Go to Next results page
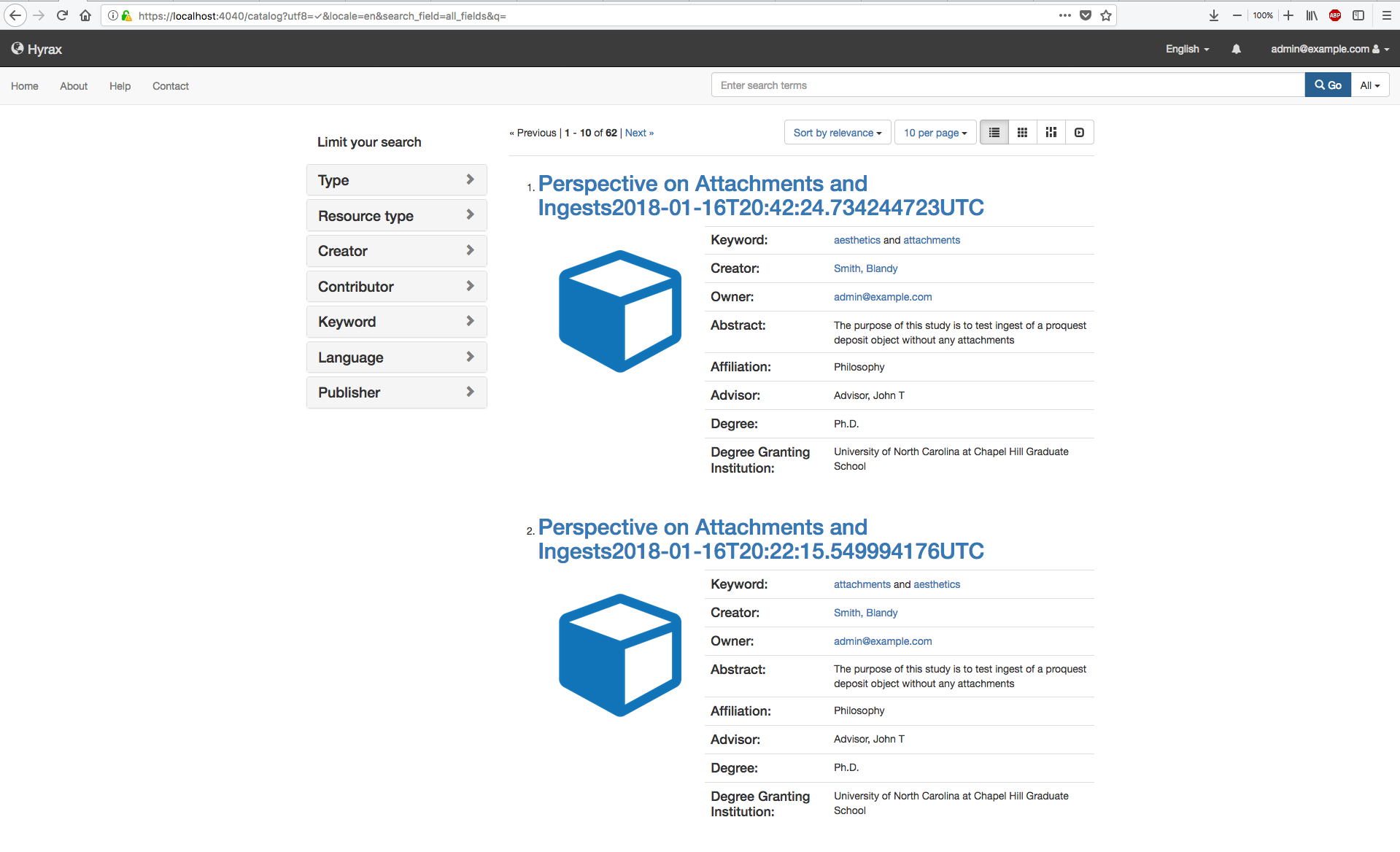Viewport: 1400px width, 852px height. point(639,133)
